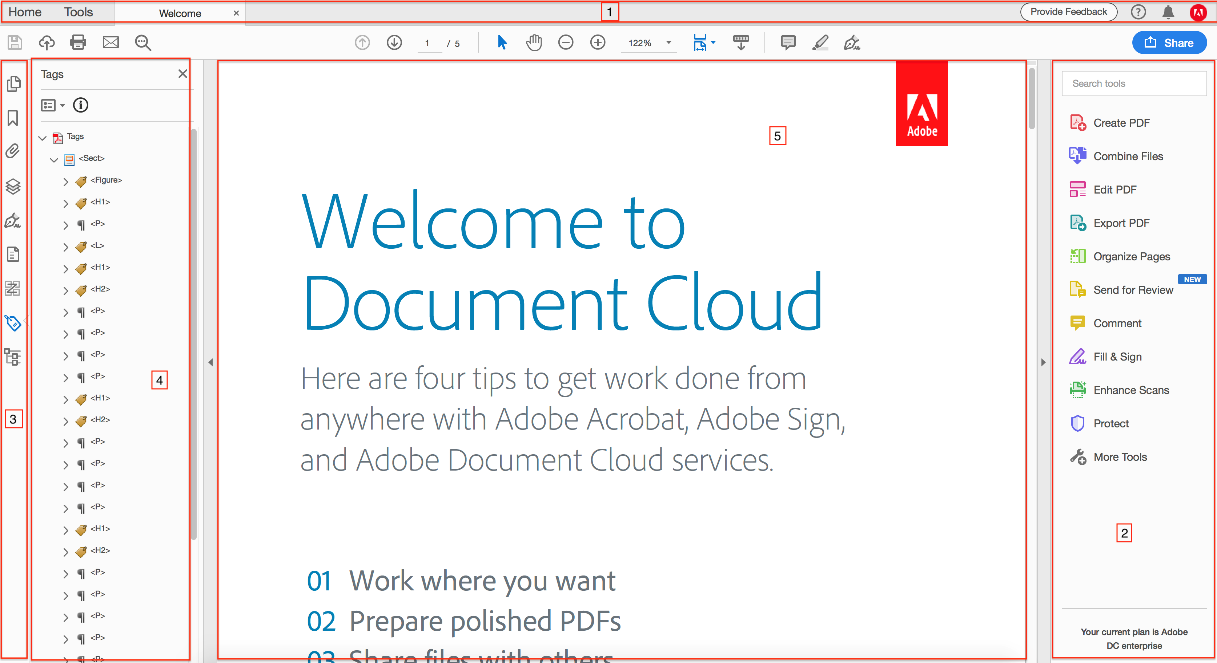Switch to the Selection tool
1217x663 pixels.
click(x=502, y=42)
